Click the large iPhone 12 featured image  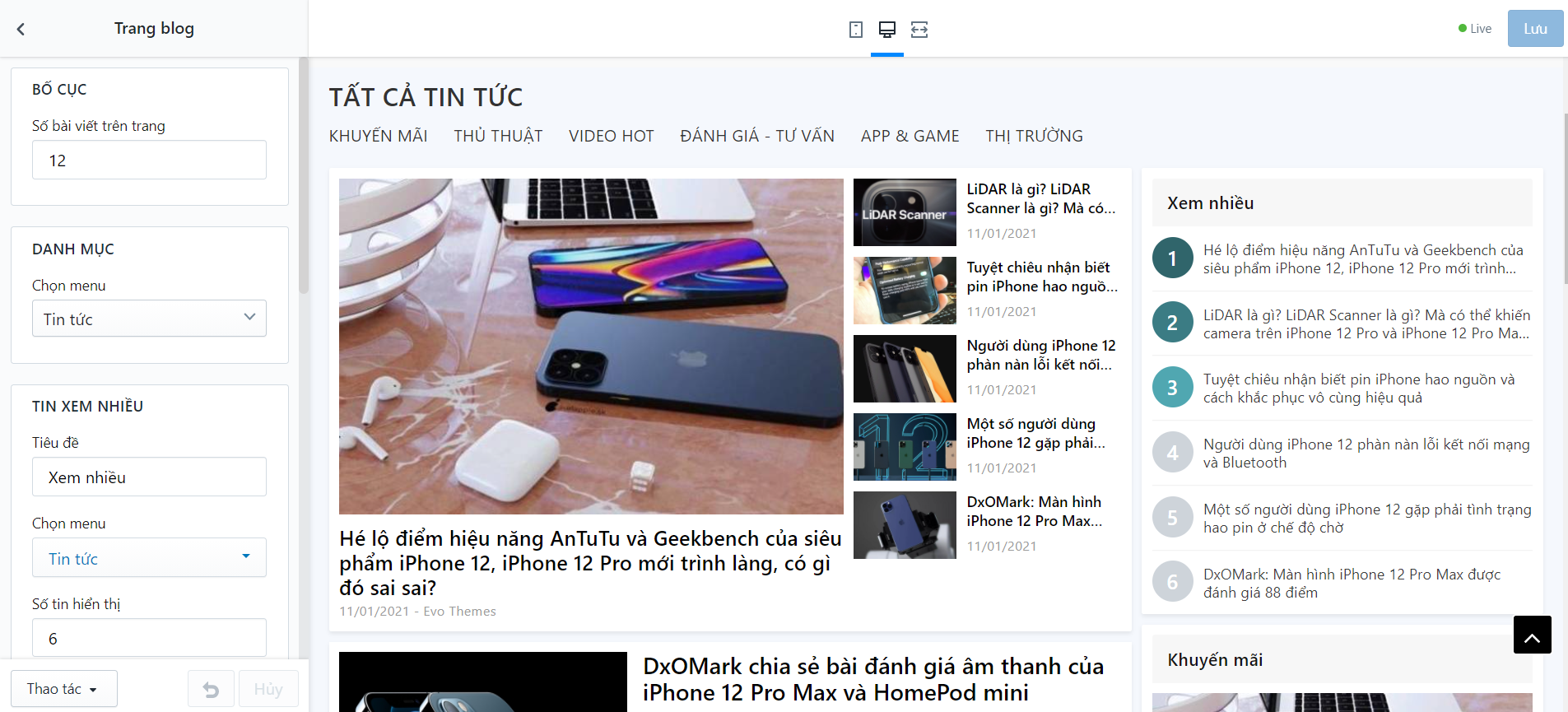[x=591, y=347]
